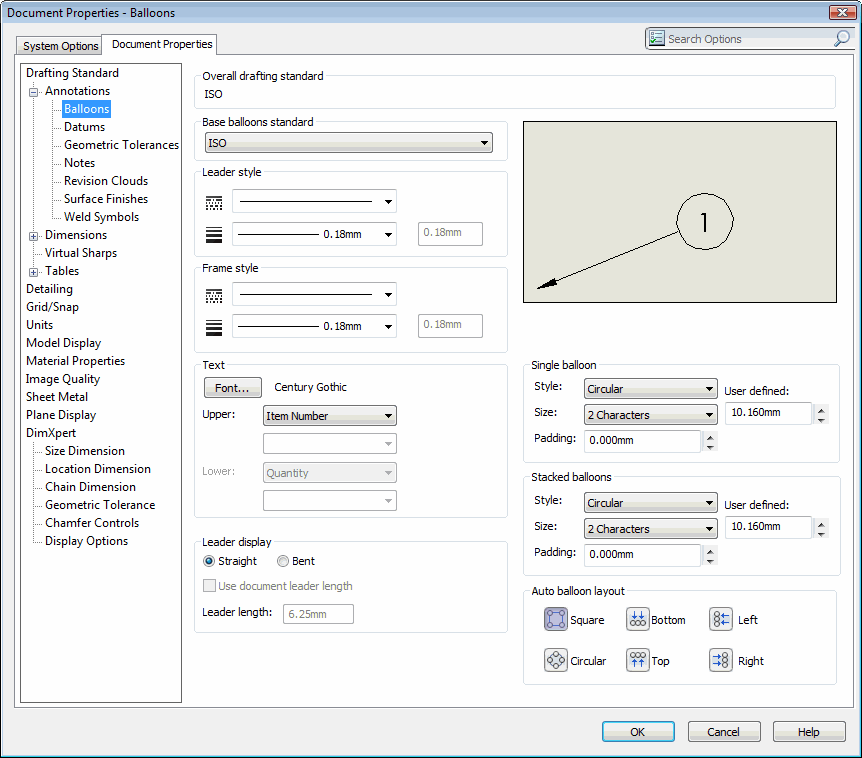
Task: Click the Cancel button
Action: [723, 732]
